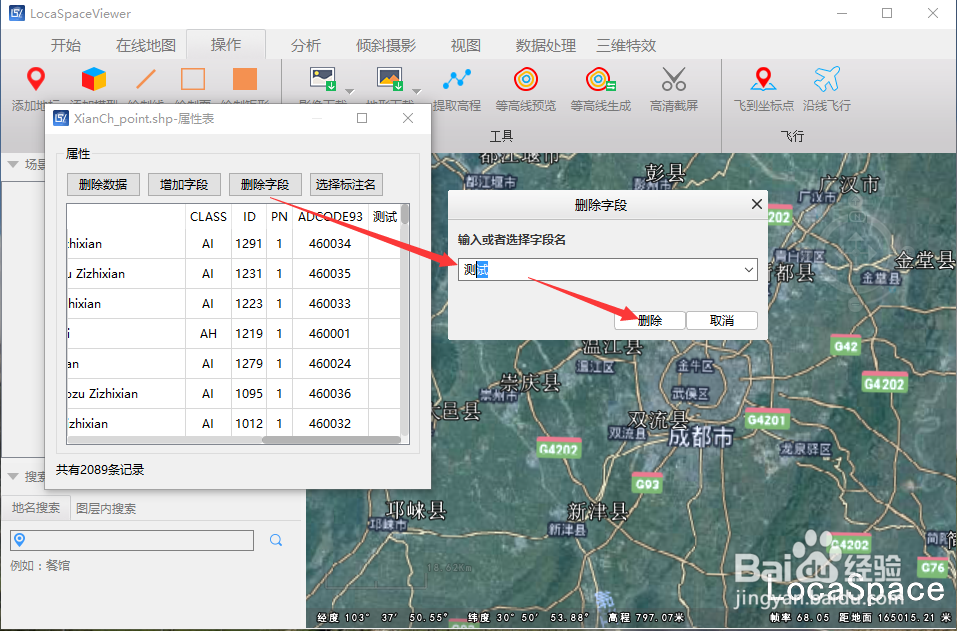957x631 pixels.
Task: Click cell with ID 1291
Action: 249,243
